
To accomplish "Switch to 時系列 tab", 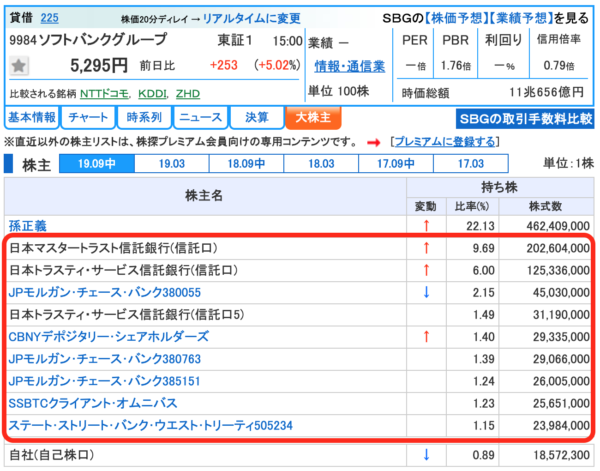I will [144, 117].
